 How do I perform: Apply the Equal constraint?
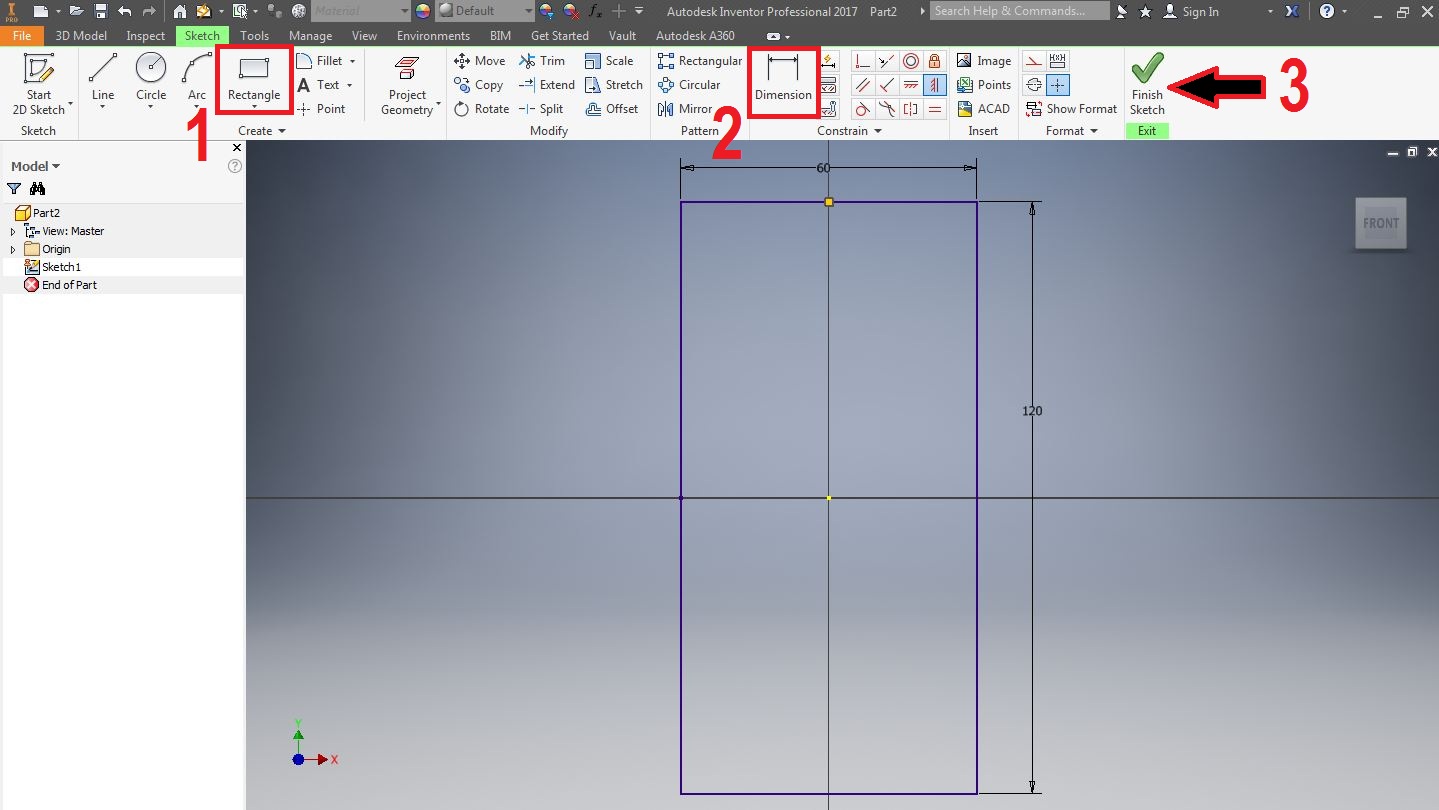(x=935, y=109)
